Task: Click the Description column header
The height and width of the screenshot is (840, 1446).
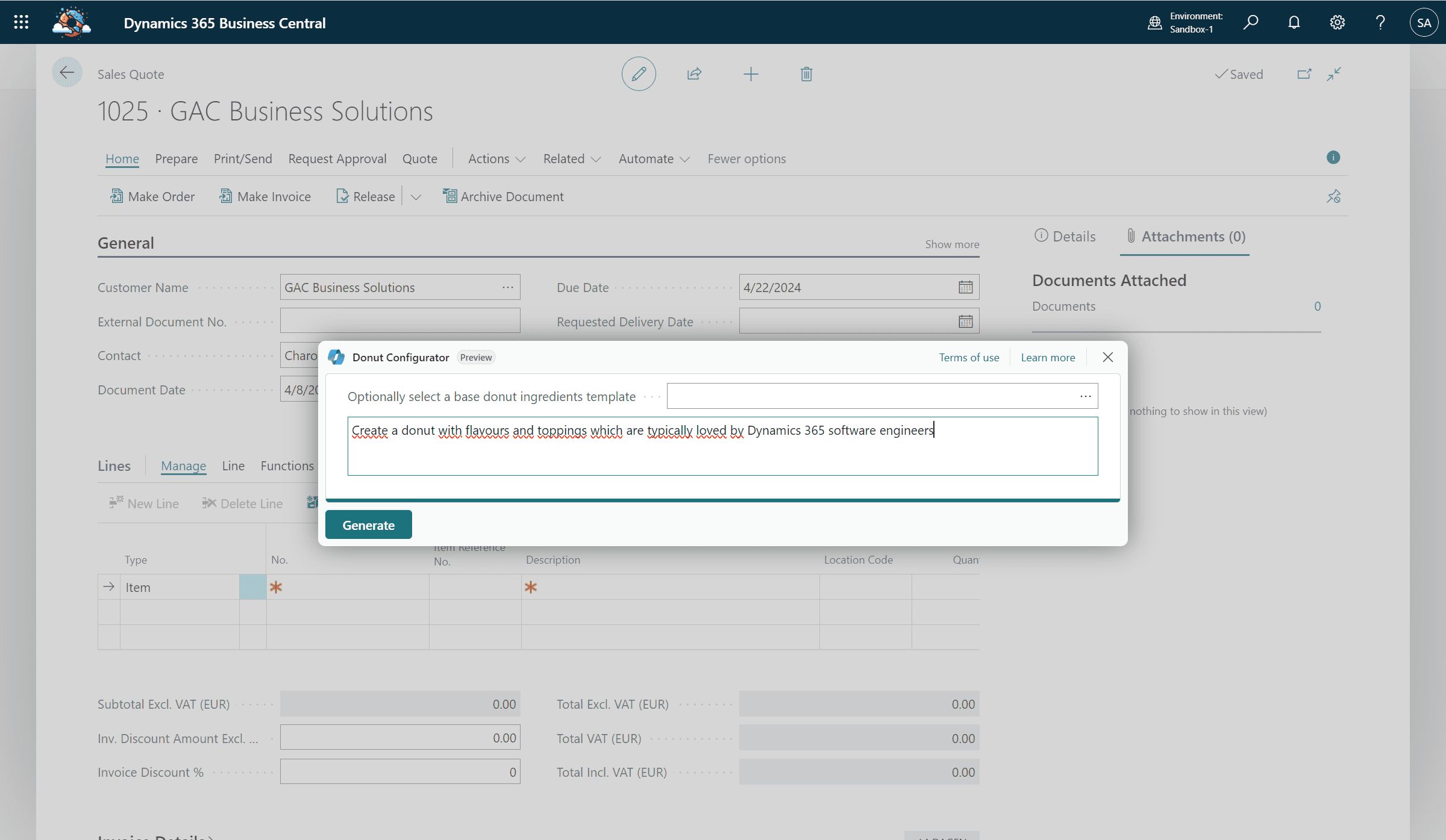Action: [553, 560]
